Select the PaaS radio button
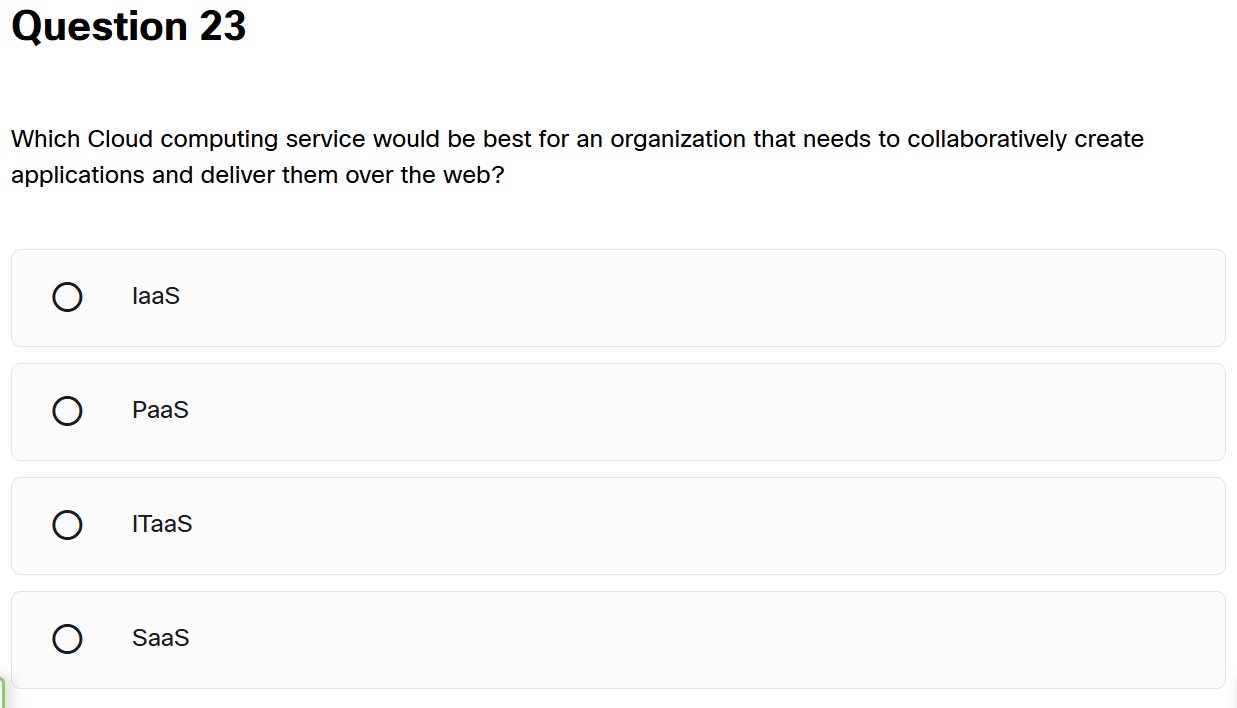The height and width of the screenshot is (708, 1237). [66, 411]
